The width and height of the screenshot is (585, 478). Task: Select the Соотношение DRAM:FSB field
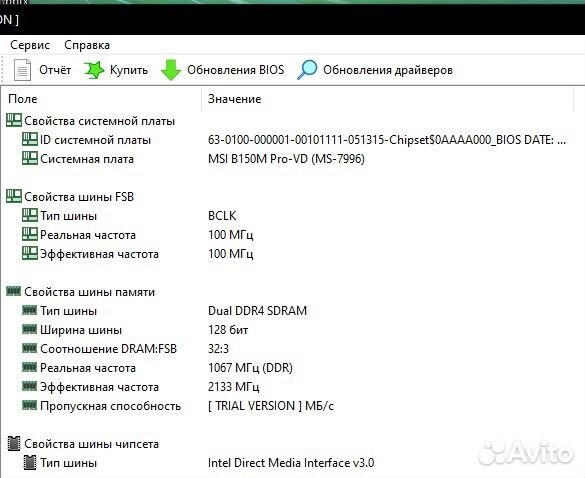tap(108, 349)
